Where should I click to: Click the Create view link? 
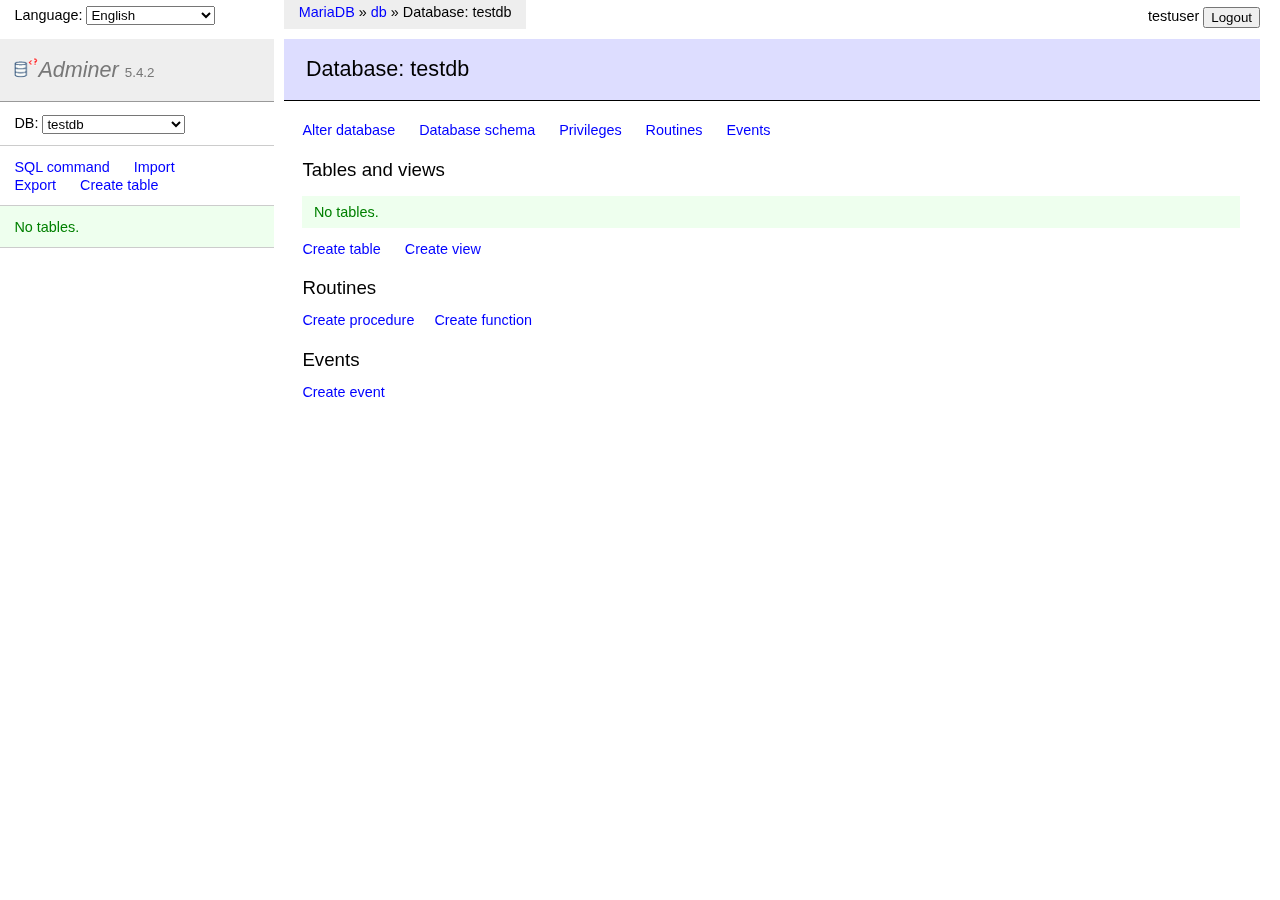coord(443,249)
